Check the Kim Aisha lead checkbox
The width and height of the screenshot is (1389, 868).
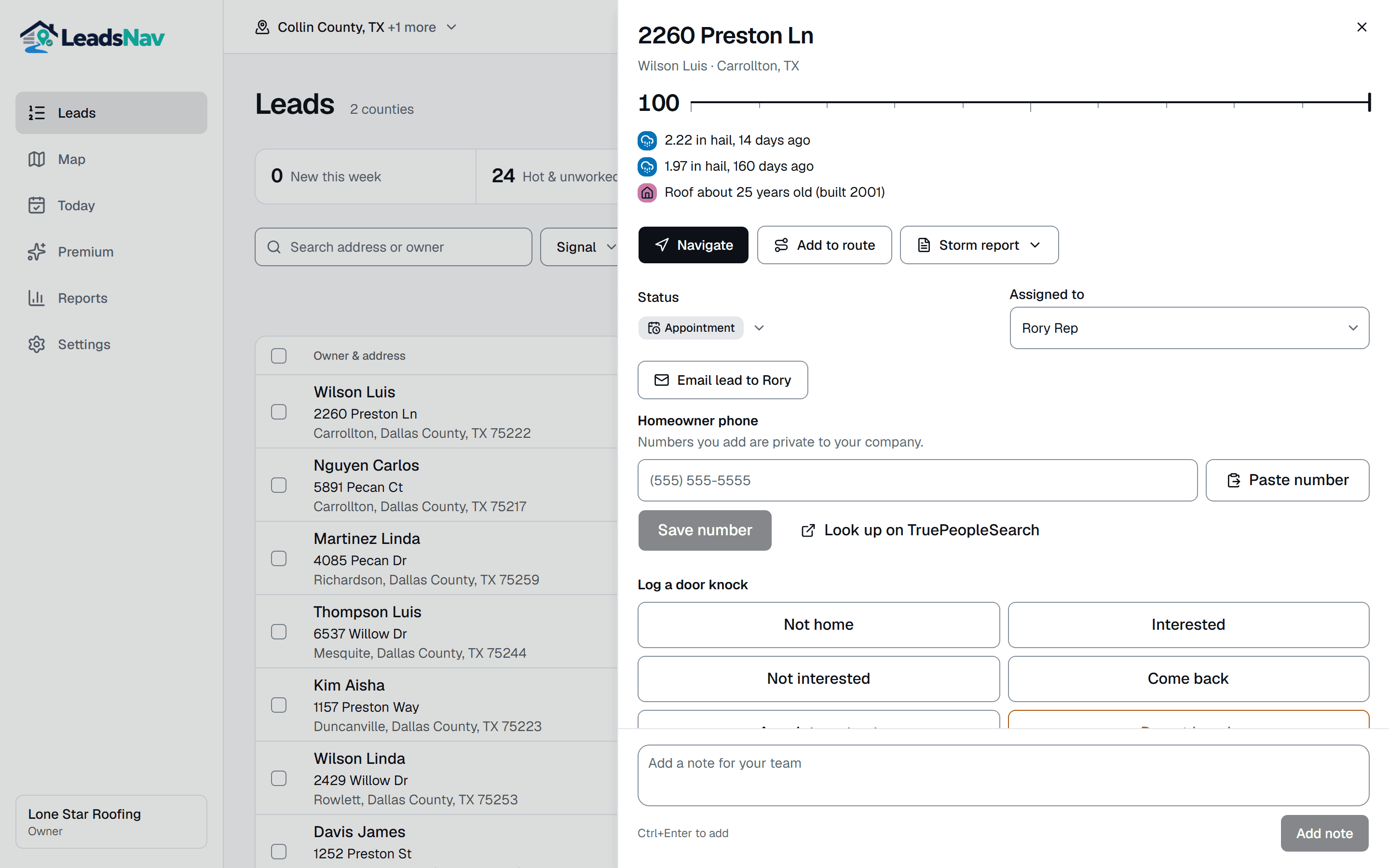click(x=279, y=705)
